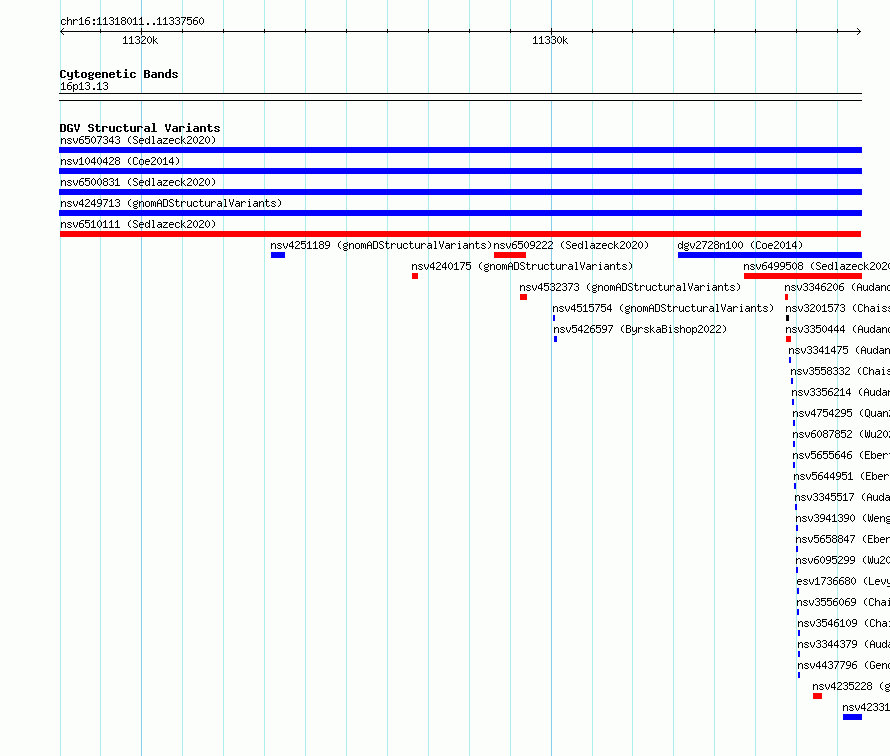This screenshot has height=756, width=890.
Task: Click the red marker under nsv4532373
Action: point(523,297)
